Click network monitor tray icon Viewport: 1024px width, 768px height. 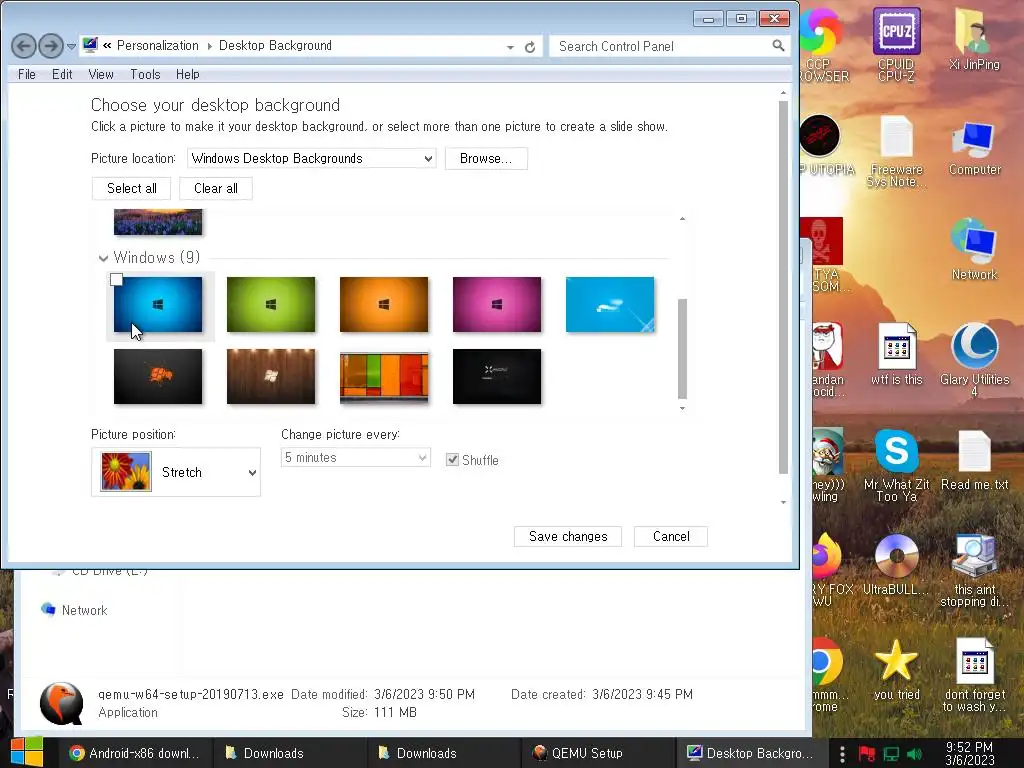click(891, 754)
